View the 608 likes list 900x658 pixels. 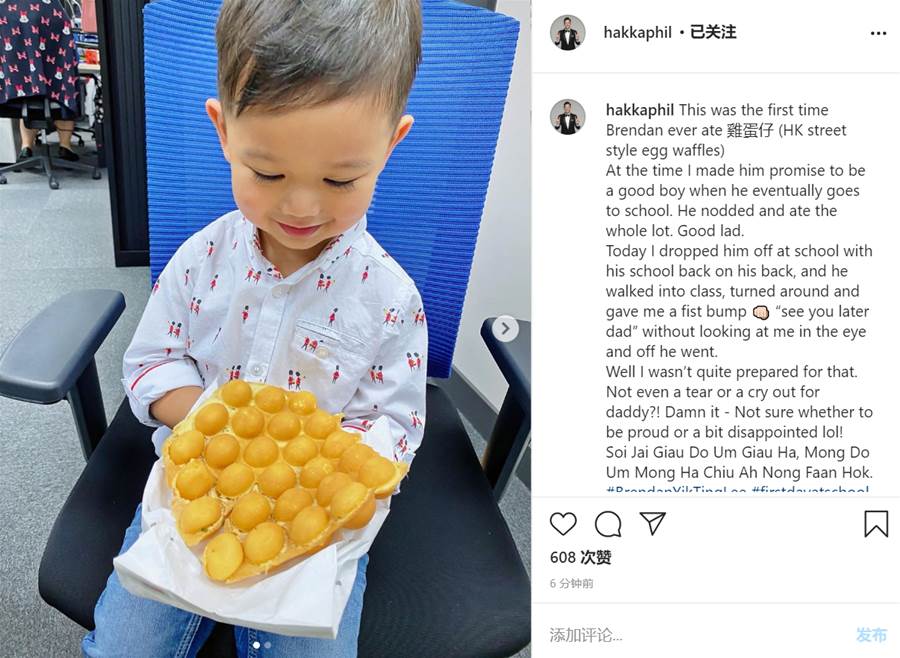[x=580, y=557]
